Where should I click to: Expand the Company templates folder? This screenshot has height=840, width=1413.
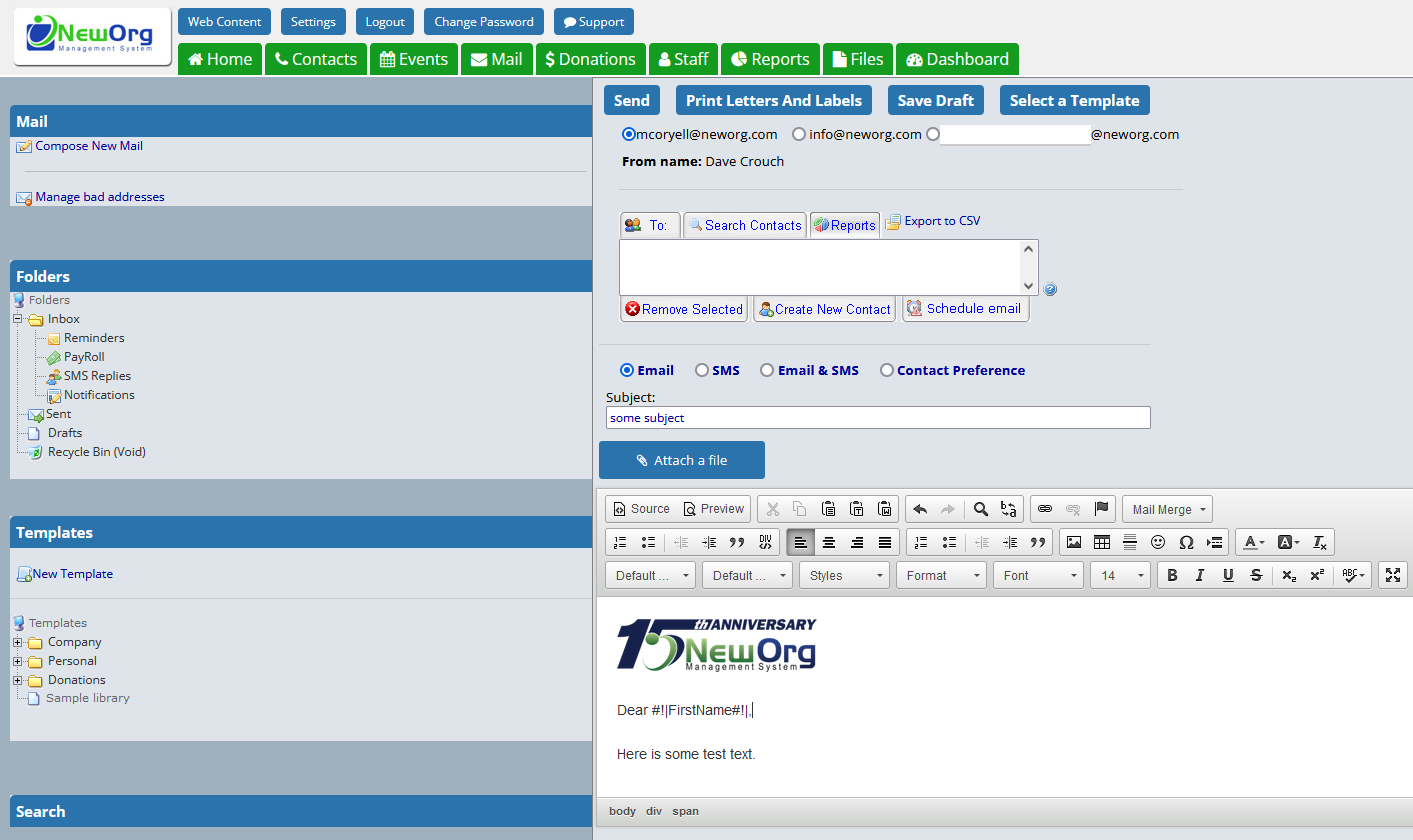tap(18, 642)
